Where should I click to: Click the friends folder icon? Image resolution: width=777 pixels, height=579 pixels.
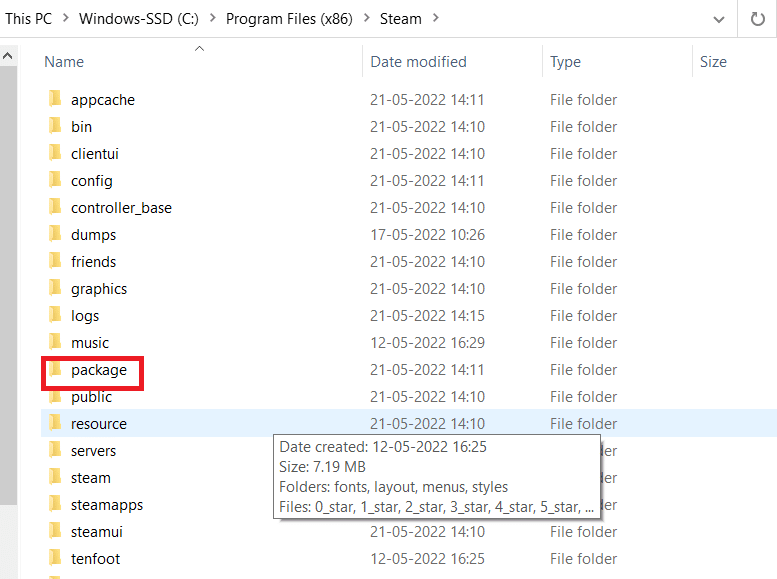(56, 261)
